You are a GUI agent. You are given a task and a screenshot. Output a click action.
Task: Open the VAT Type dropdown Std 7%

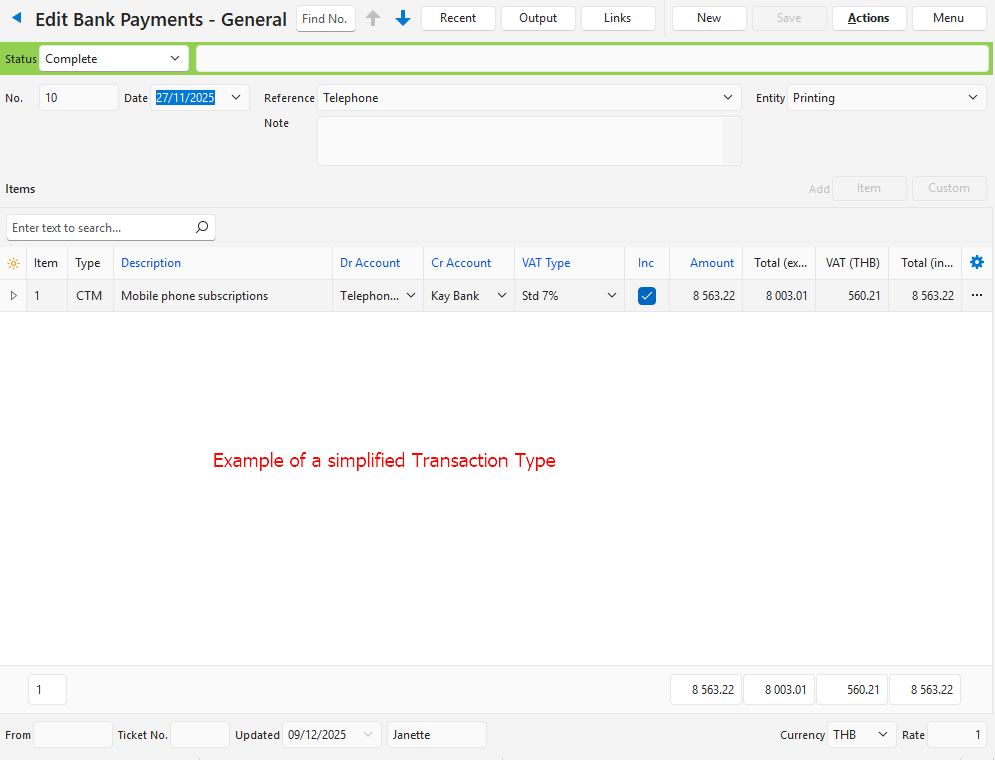611,296
